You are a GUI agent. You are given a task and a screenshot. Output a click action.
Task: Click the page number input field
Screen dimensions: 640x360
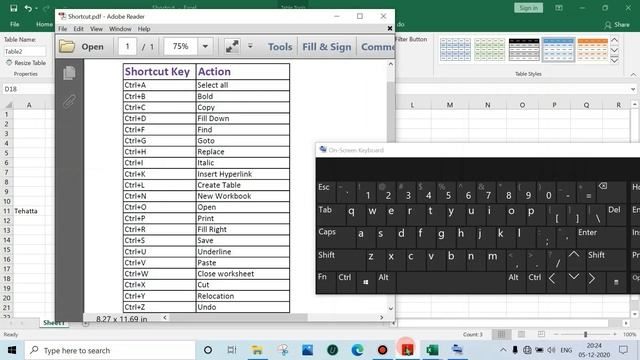coord(127,47)
